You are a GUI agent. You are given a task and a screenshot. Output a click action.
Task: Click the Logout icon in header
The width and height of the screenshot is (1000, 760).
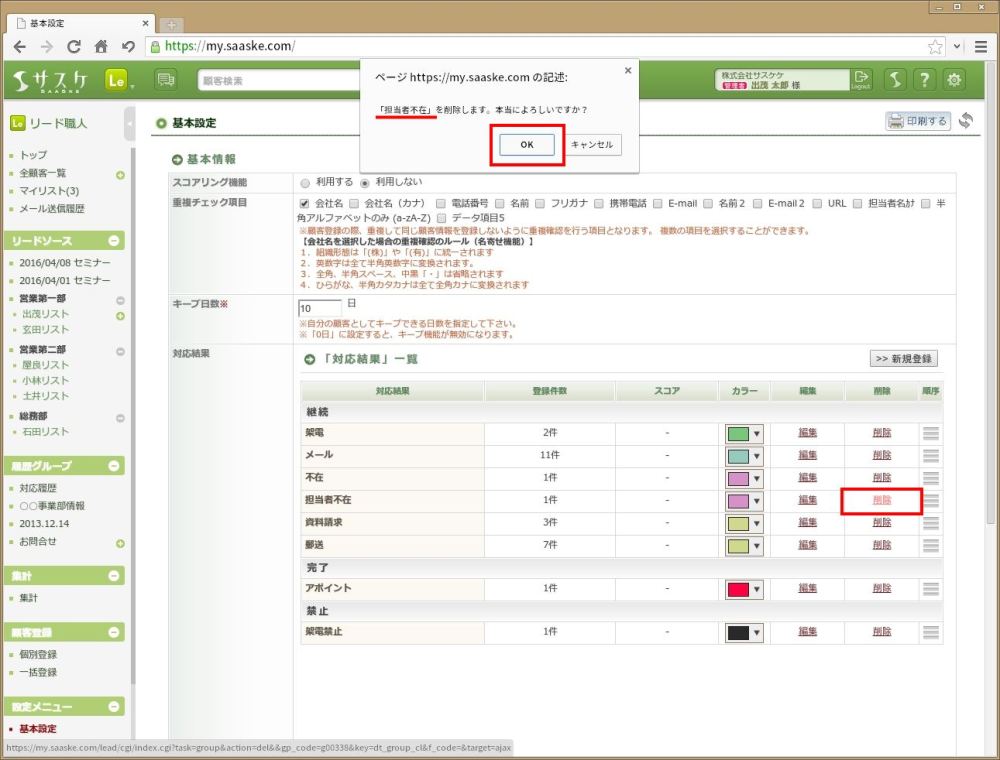coord(861,80)
